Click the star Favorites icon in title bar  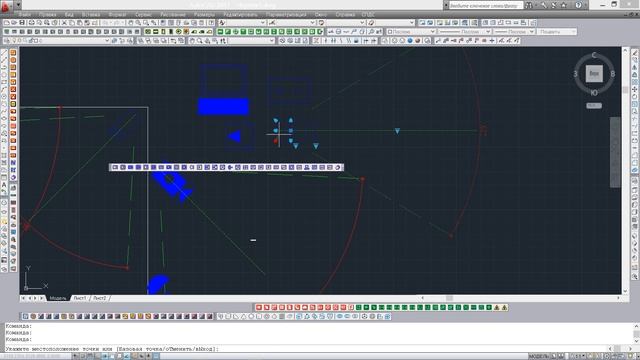point(564,5)
